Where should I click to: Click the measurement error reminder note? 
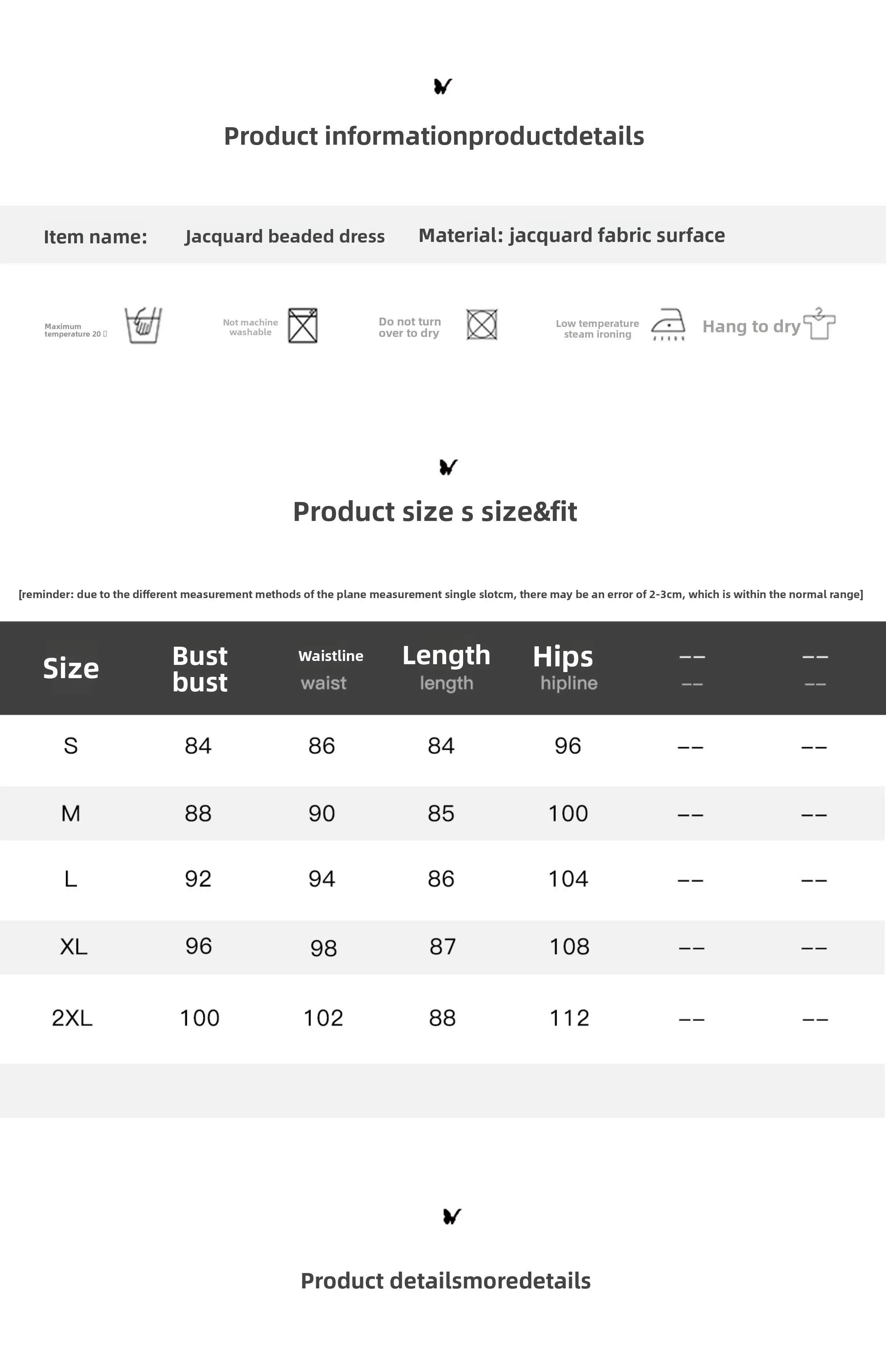pyautogui.click(x=441, y=594)
